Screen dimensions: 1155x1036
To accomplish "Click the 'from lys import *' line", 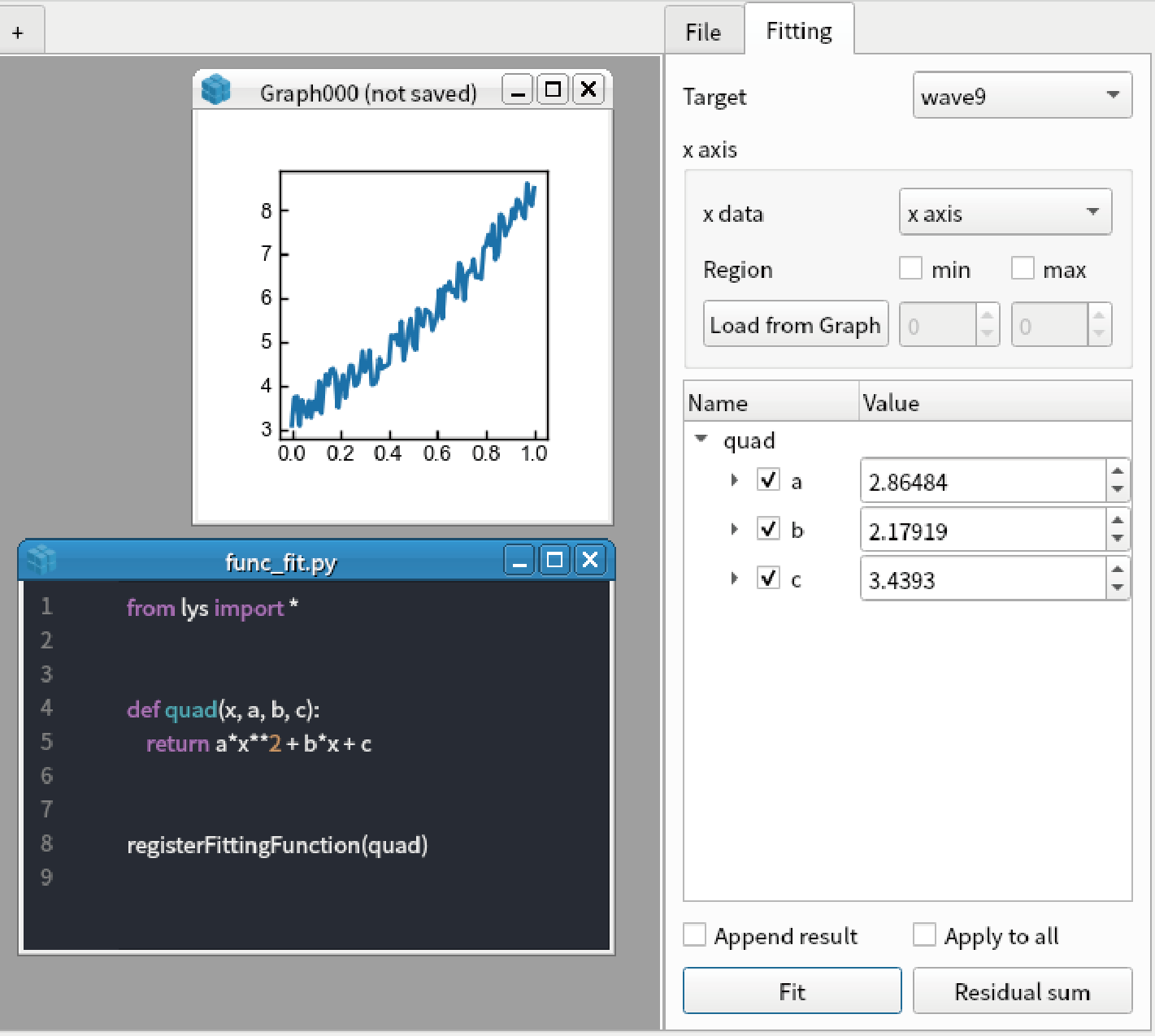I will tap(213, 608).
